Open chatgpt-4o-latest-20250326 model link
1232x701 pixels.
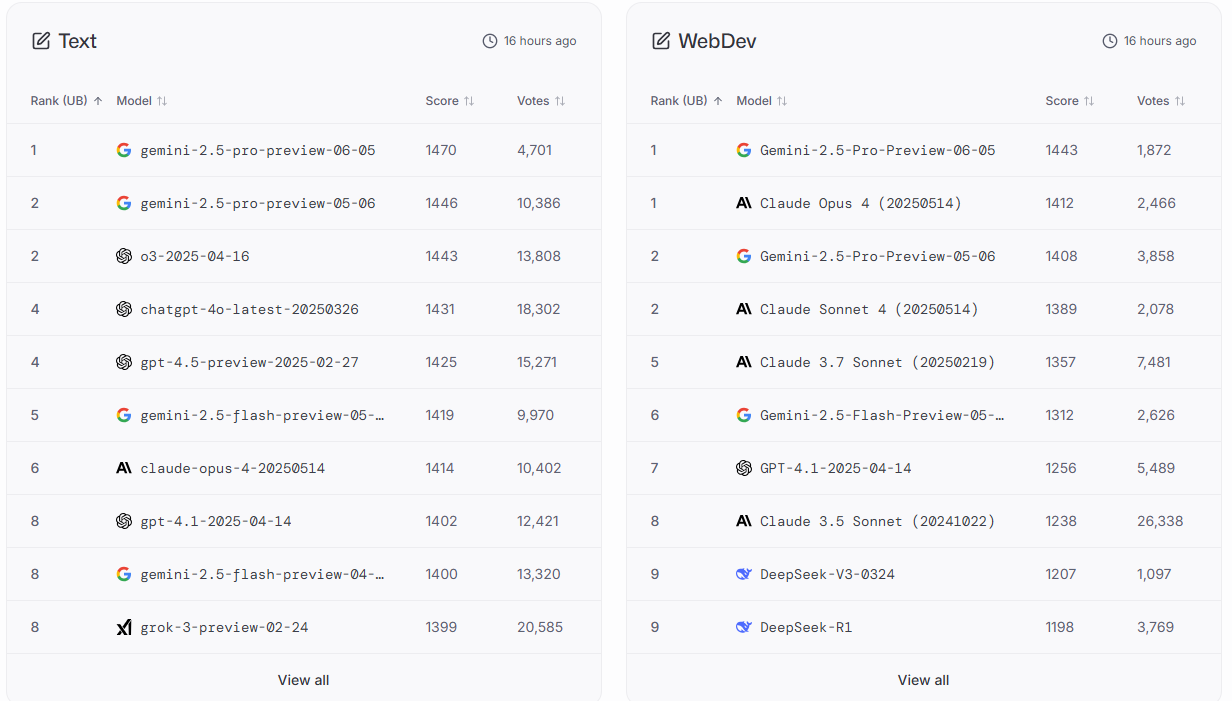point(249,309)
